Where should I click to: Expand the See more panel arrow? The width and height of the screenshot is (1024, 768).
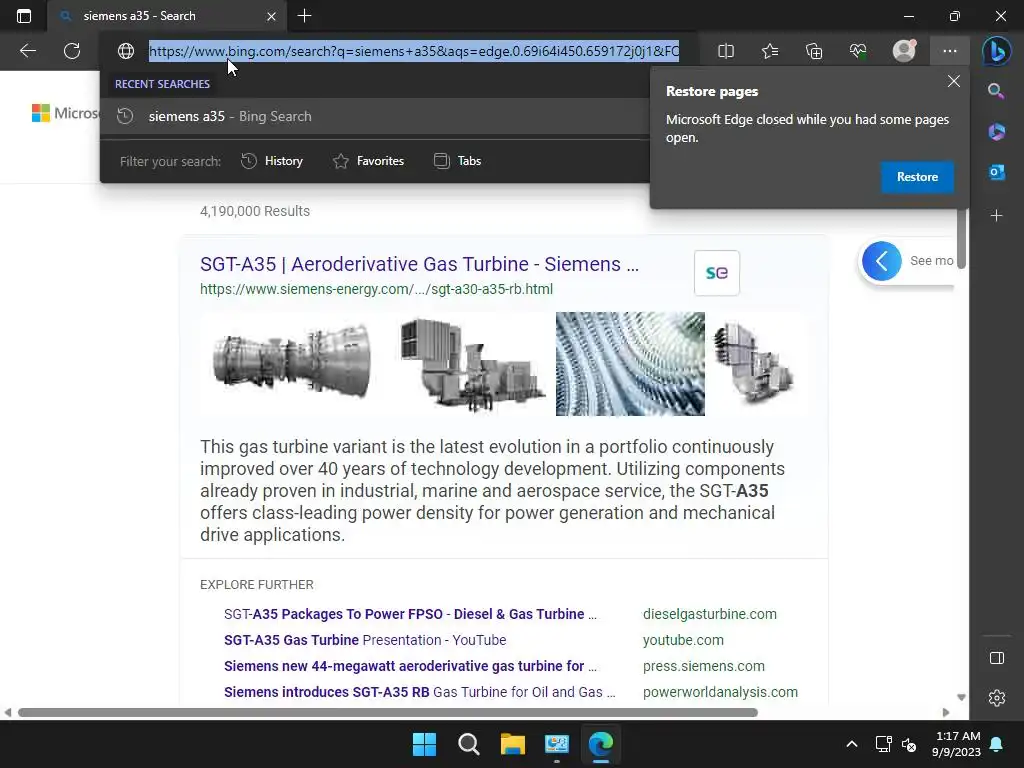click(882, 261)
